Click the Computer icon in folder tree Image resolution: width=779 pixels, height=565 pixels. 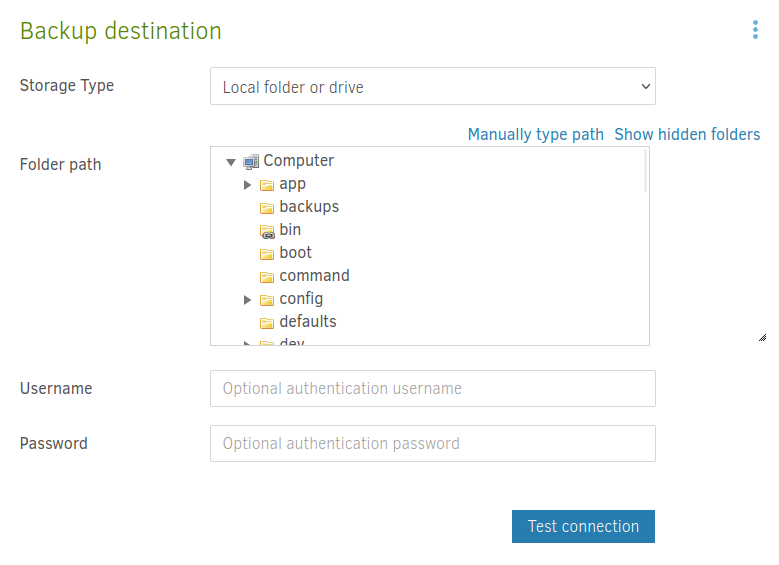[251, 161]
